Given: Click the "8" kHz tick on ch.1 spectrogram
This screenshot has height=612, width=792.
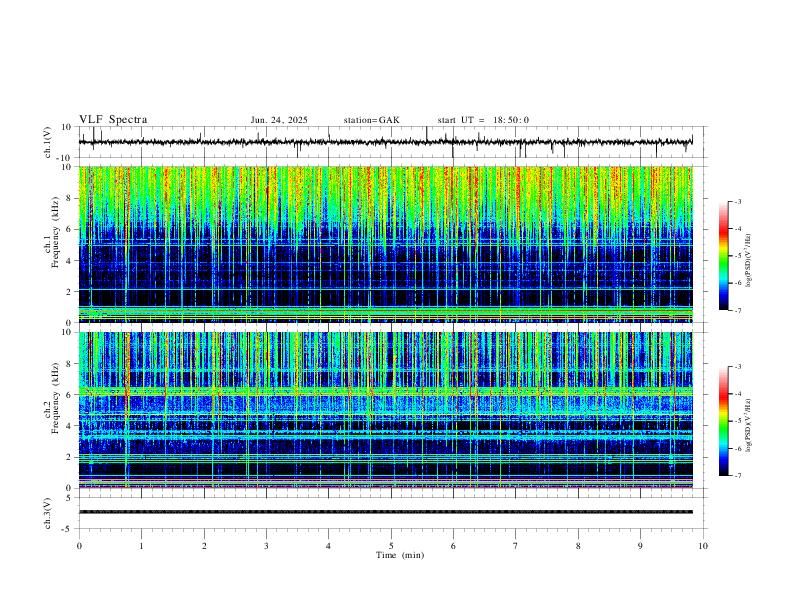Looking at the screenshot, I should click(69, 198).
